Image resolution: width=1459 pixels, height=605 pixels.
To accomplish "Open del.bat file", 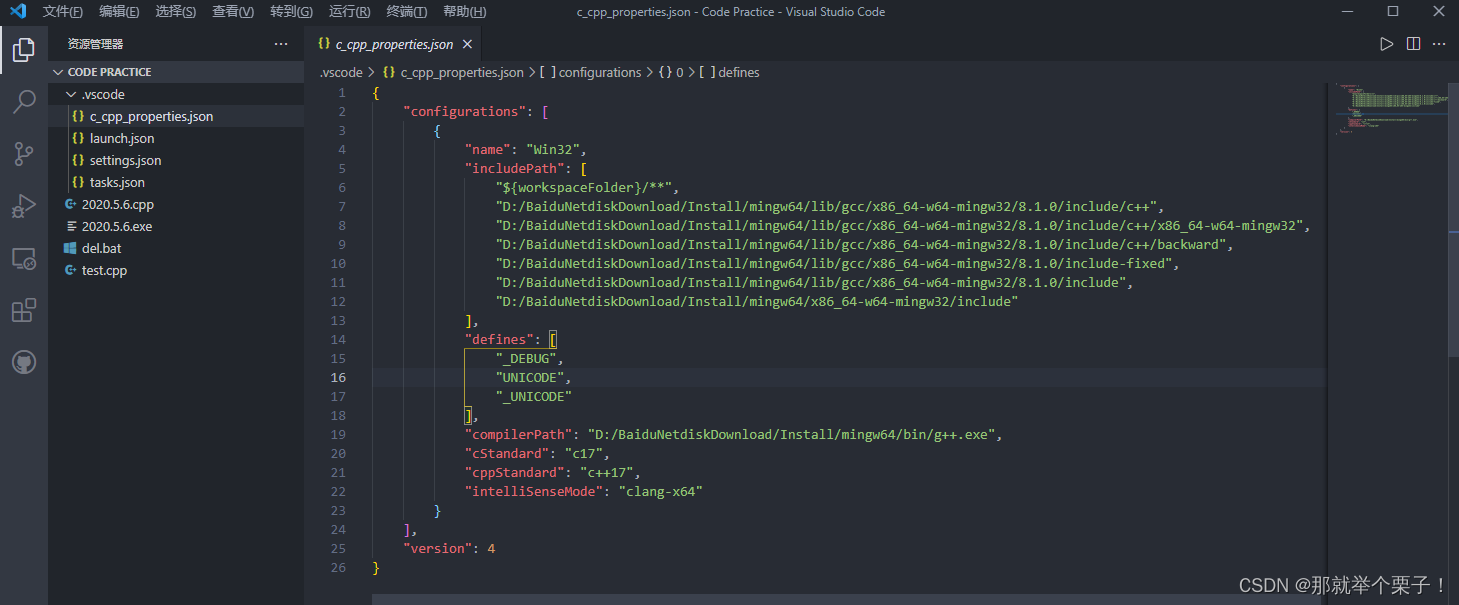I will pos(175,248).
